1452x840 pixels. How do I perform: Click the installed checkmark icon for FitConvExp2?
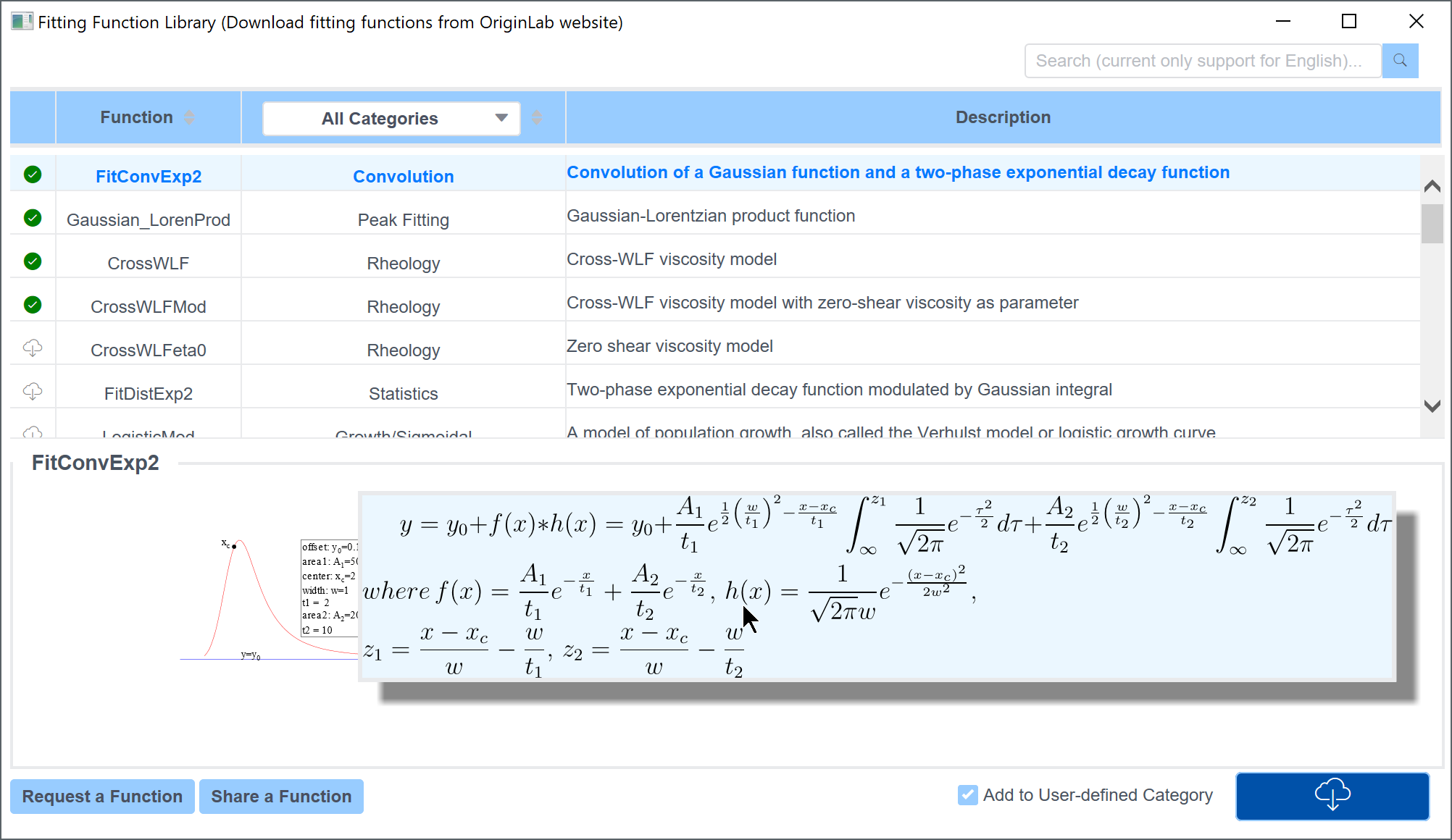click(33, 175)
